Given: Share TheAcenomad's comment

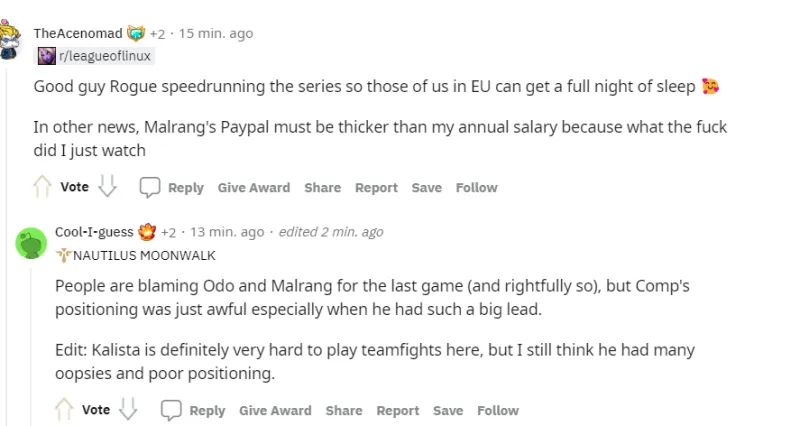Looking at the screenshot, I should [x=322, y=187].
